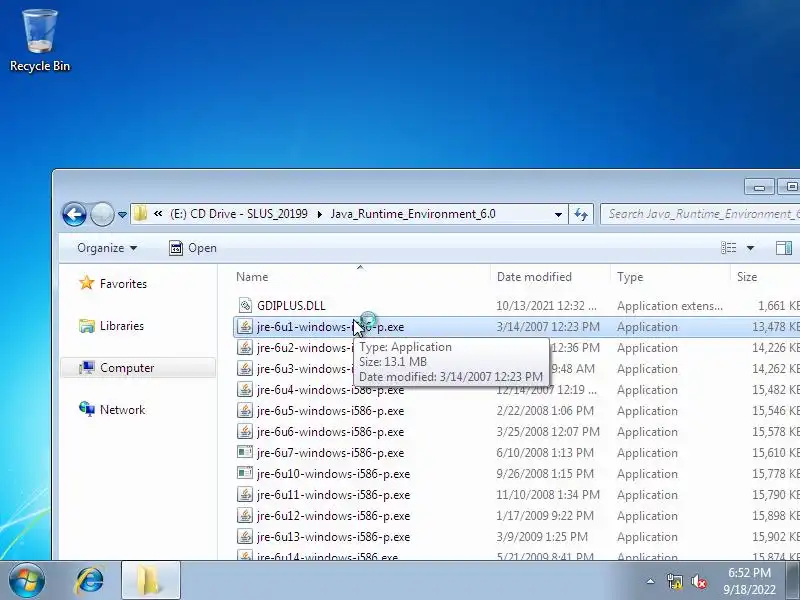Launch Internet Explorer from the taskbar
Image resolution: width=800 pixels, height=600 pixels.
(x=90, y=581)
